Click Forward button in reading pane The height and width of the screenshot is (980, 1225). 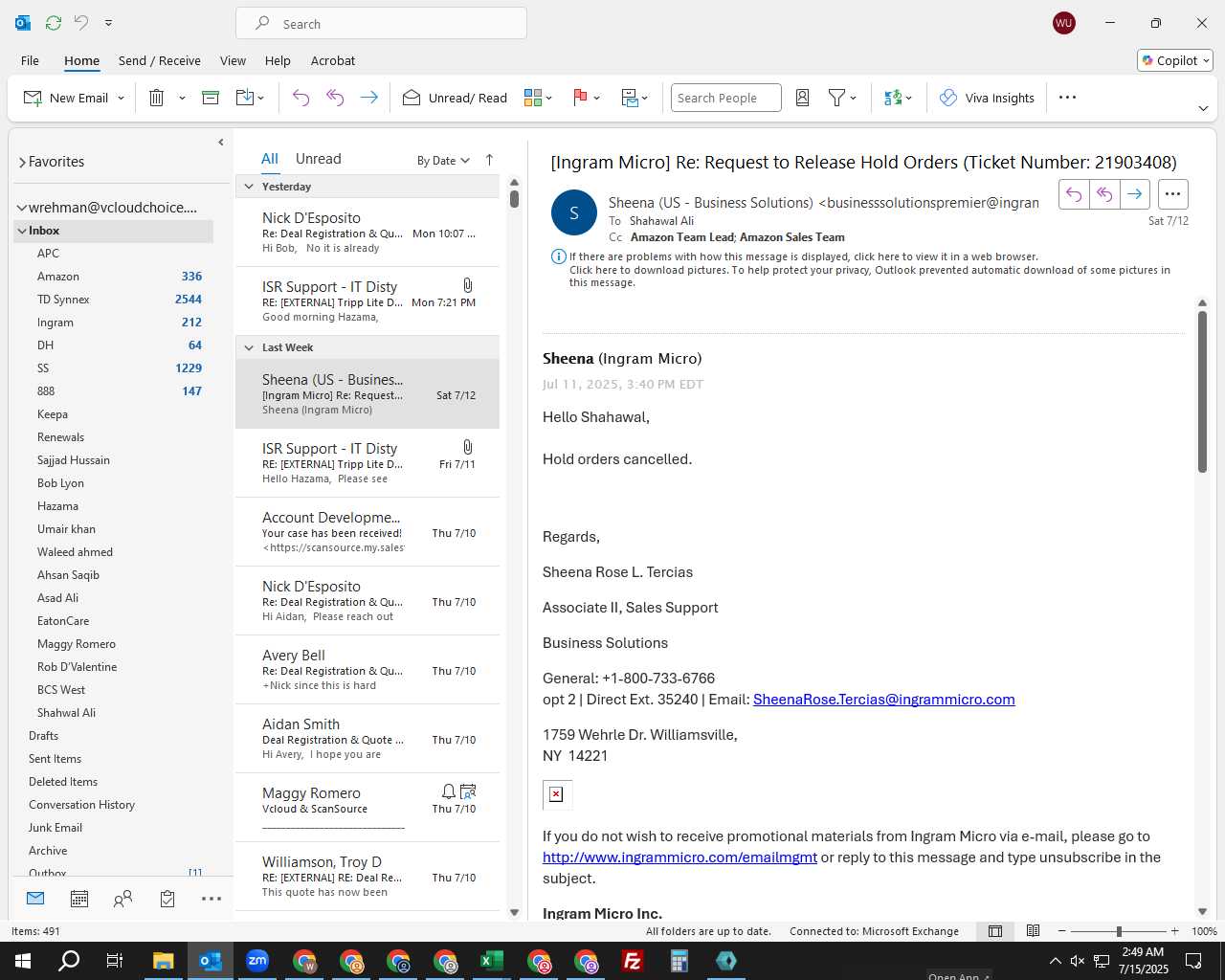1135,194
